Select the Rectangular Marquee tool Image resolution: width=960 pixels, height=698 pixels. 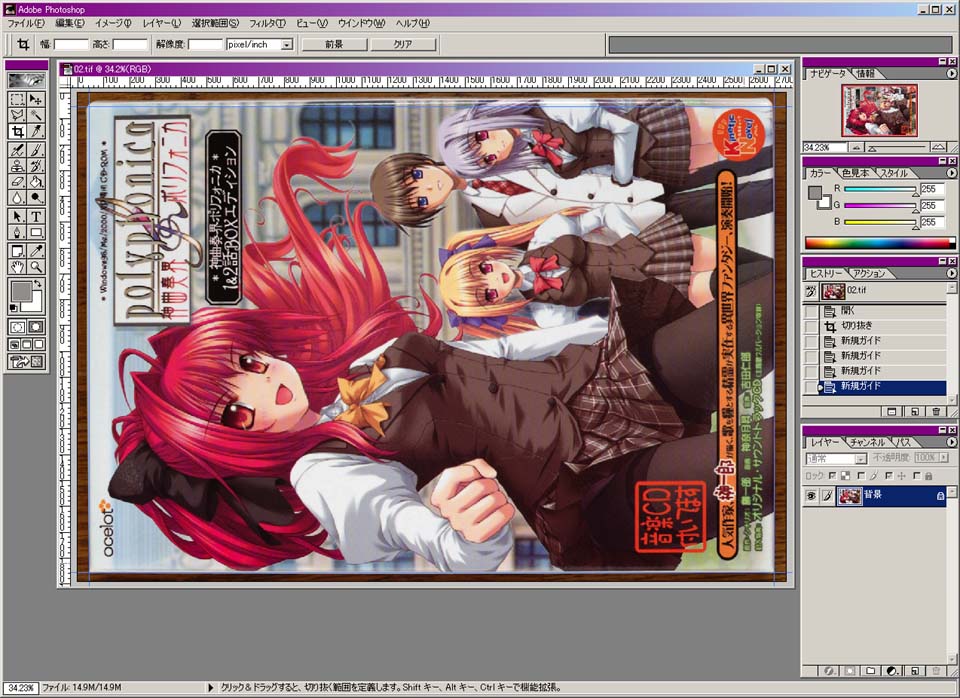pos(17,99)
